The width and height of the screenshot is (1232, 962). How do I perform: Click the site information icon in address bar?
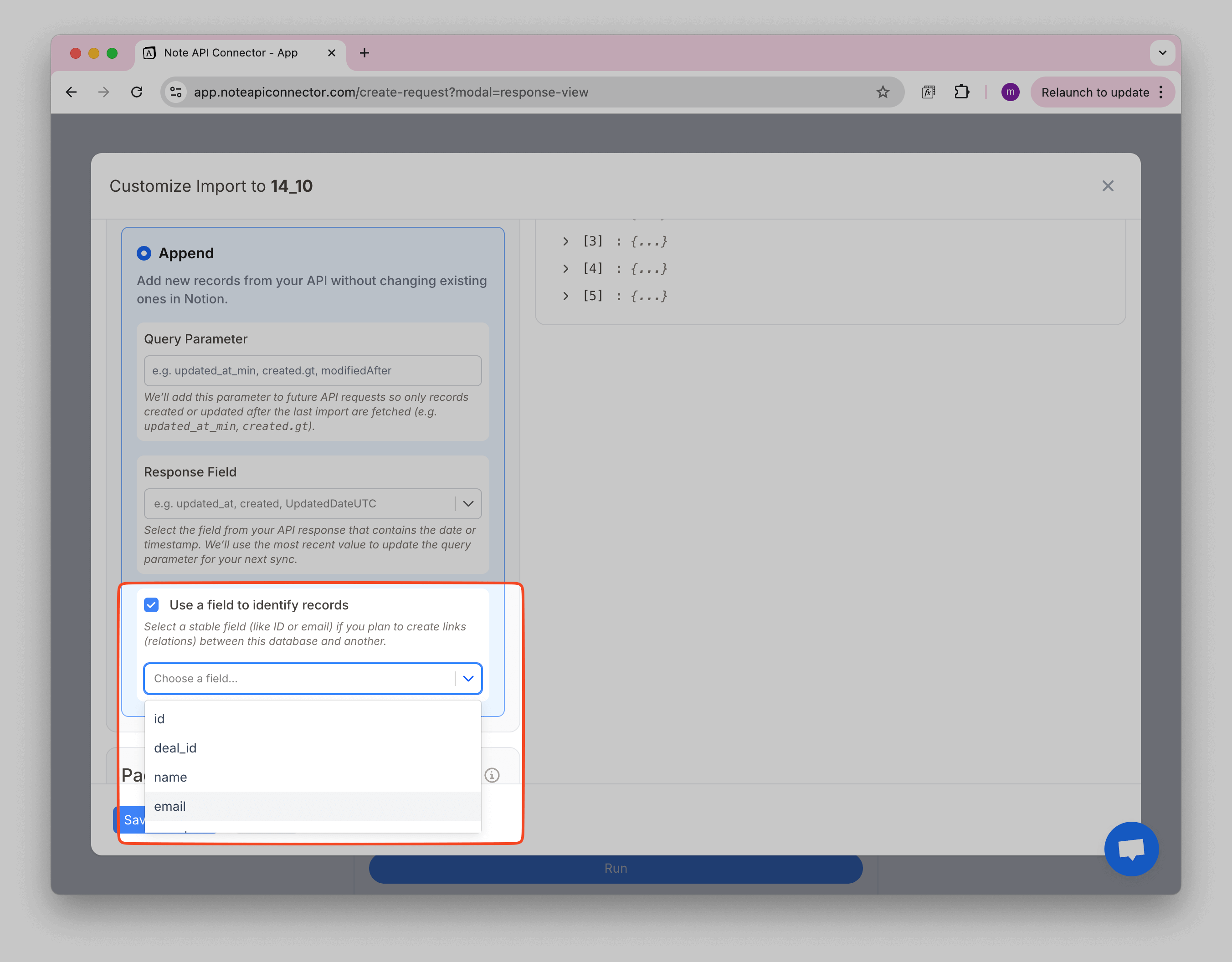176,92
